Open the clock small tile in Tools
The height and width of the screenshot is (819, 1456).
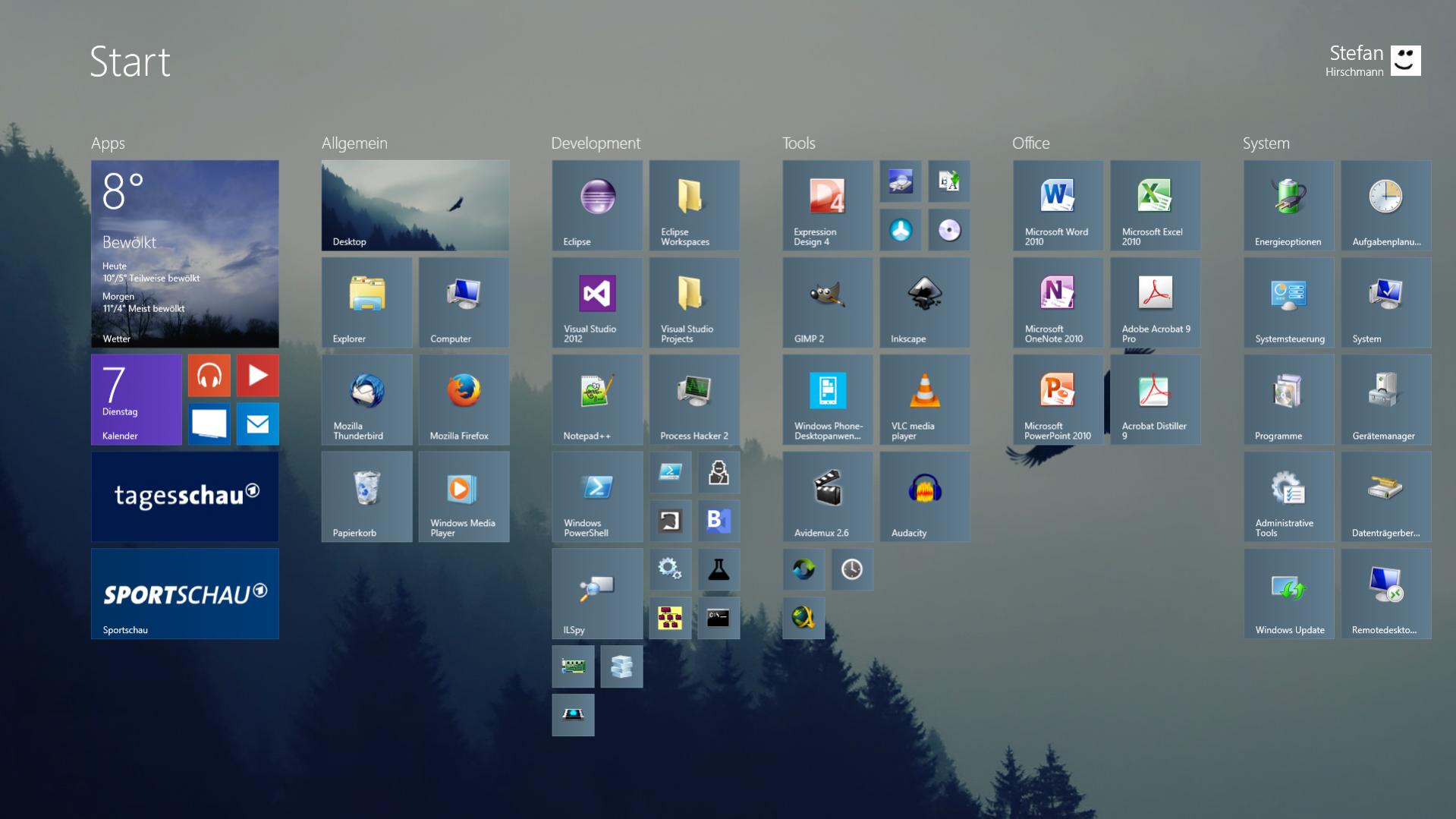[852, 569]
